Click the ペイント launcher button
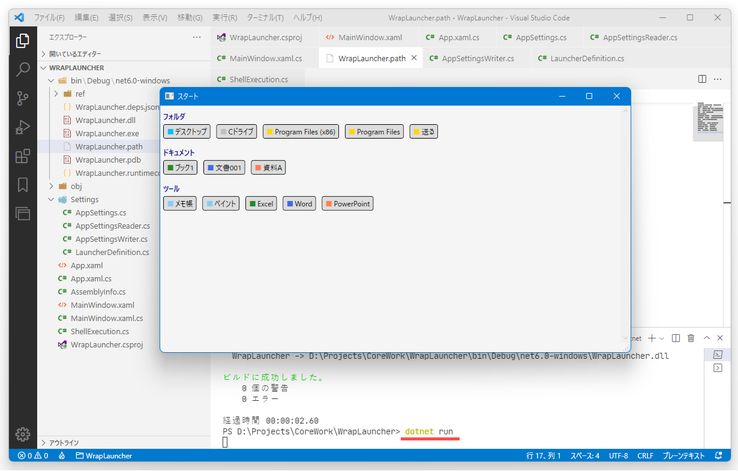 tap(221, 204)
